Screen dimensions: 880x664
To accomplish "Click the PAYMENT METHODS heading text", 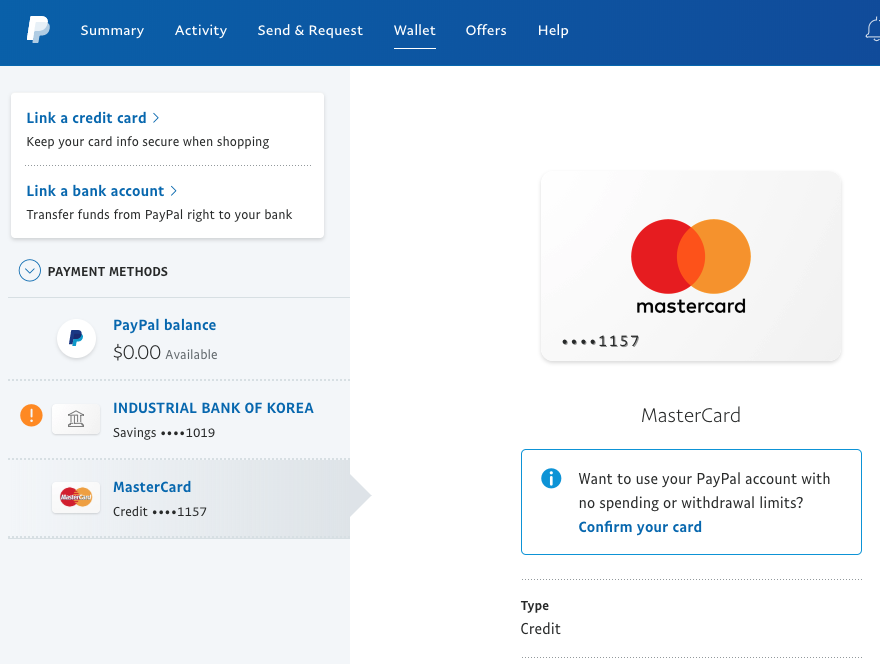I will point(108,272).
